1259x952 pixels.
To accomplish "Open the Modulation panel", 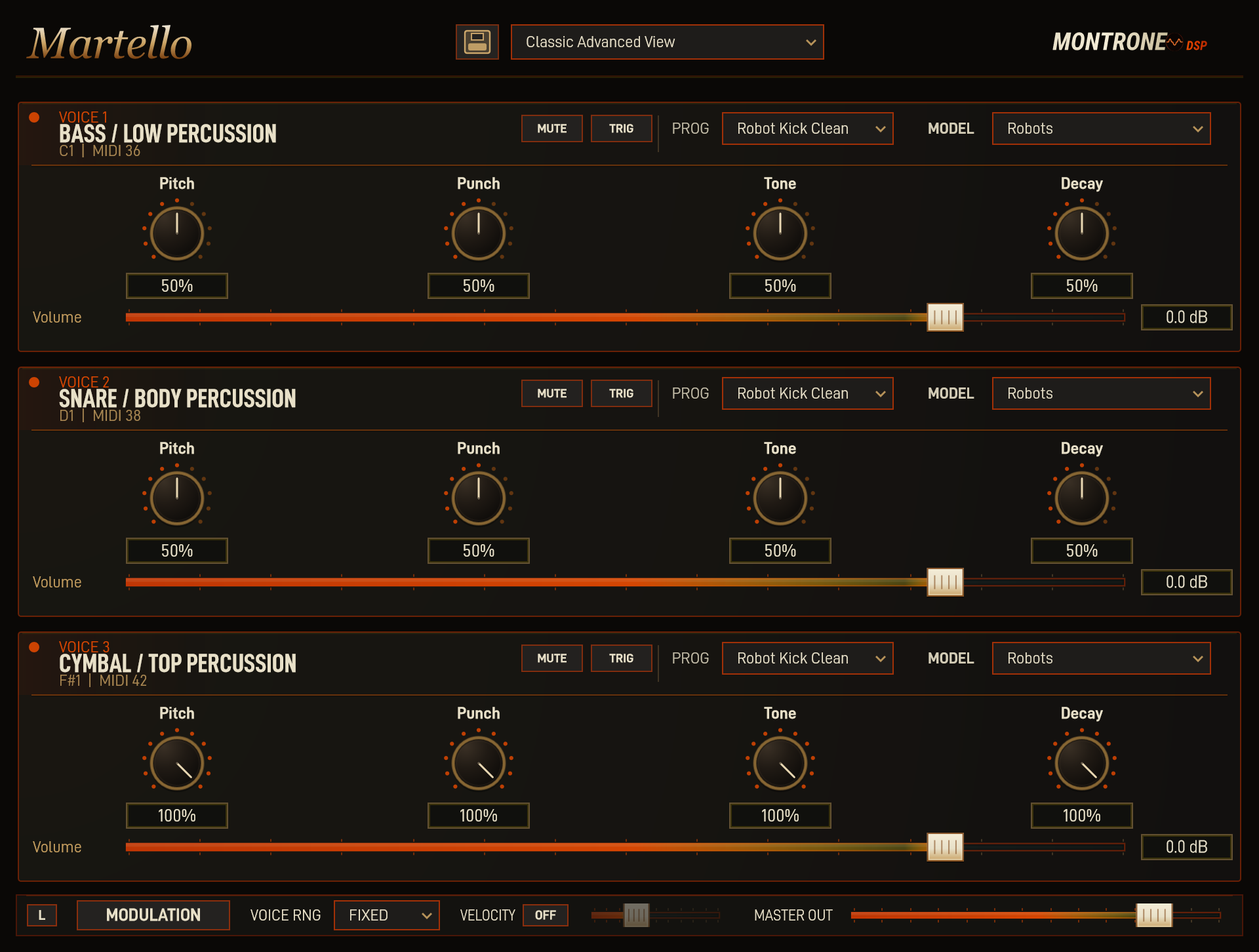I will 153,915.
